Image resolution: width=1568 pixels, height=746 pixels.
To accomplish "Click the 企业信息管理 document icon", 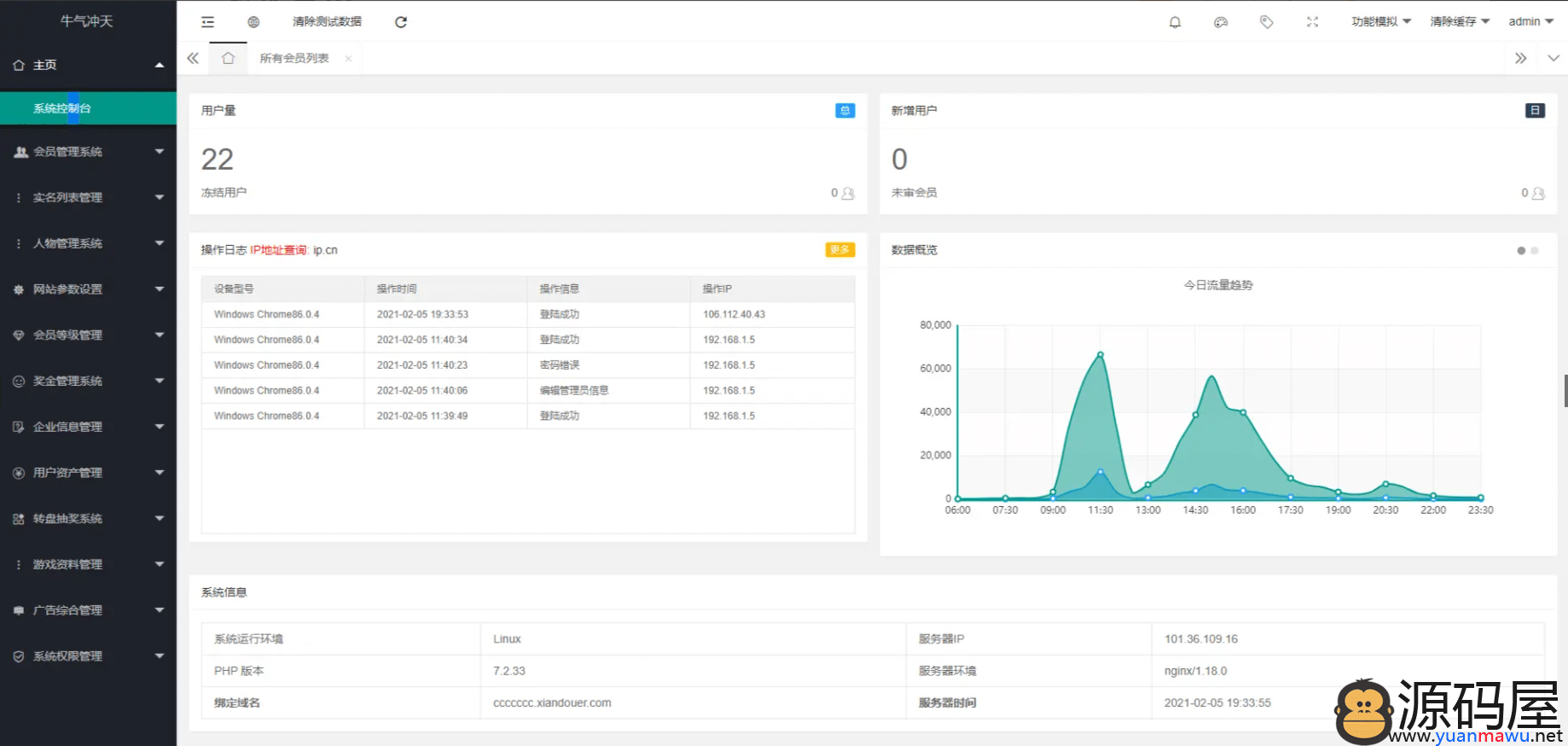I will (19, 427).
